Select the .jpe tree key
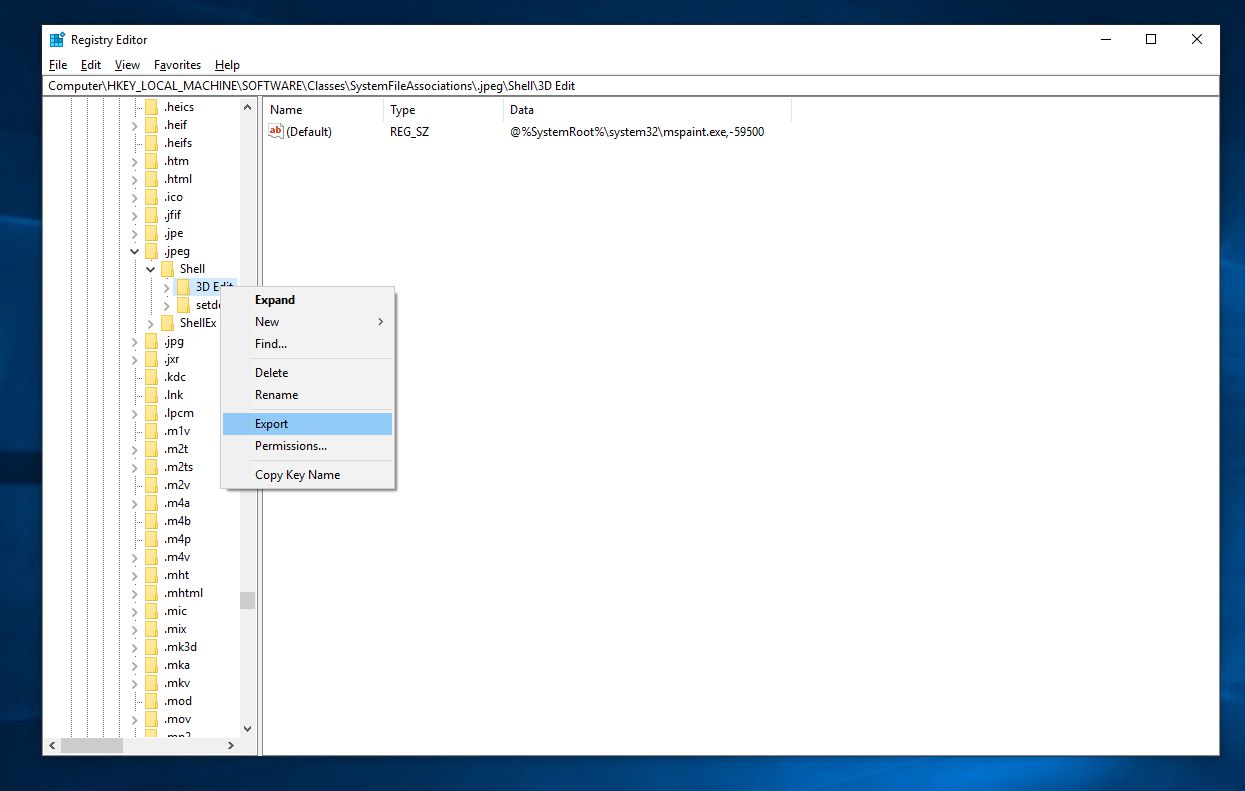The image size is (1245, 791). pyautogui.click(x=174, y=233)
